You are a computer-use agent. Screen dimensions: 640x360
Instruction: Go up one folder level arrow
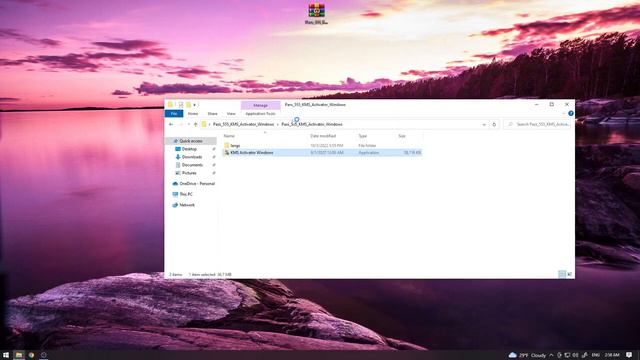coord(196,124)
